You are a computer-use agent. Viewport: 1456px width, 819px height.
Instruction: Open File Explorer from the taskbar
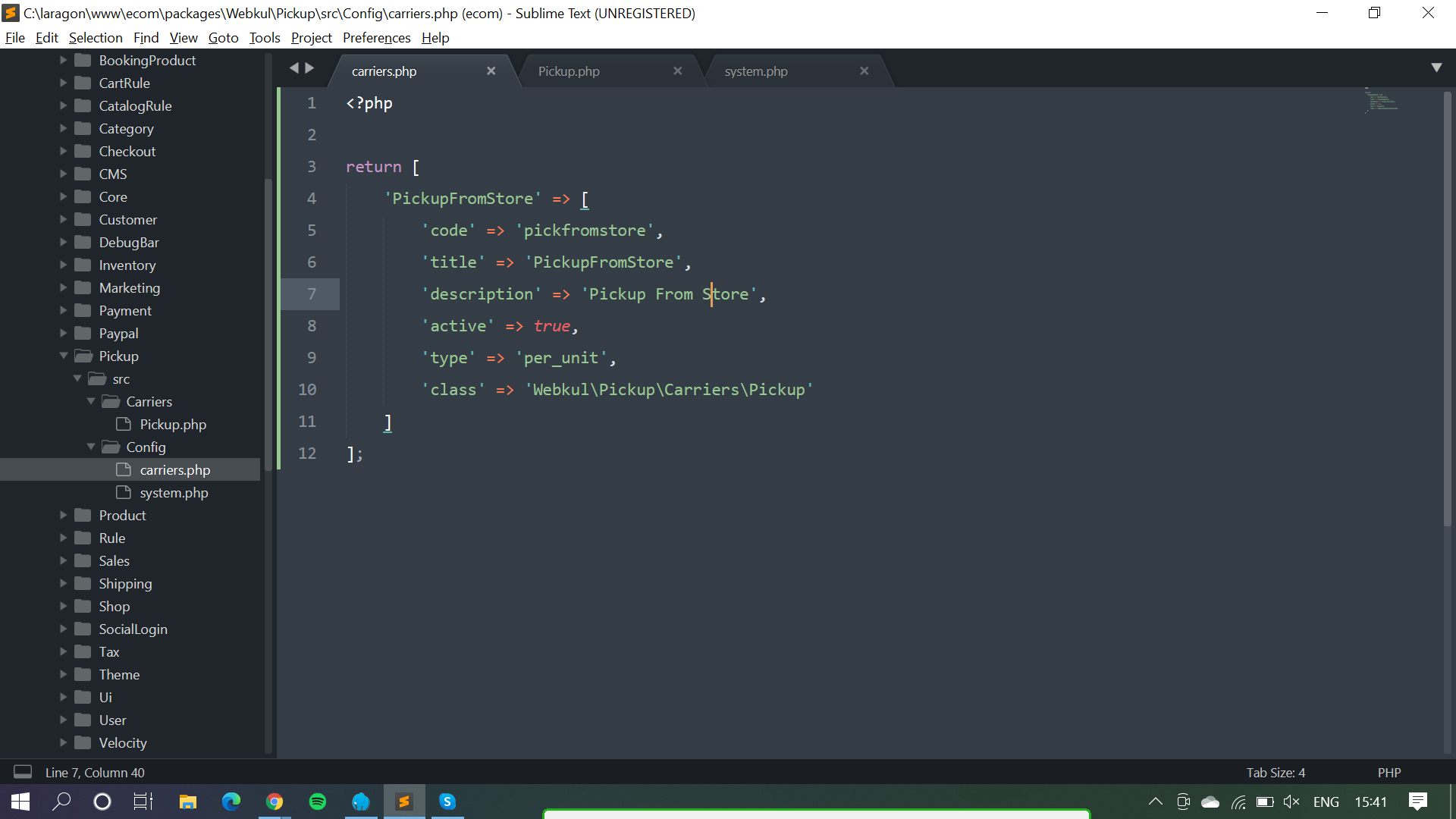point(188,802)
